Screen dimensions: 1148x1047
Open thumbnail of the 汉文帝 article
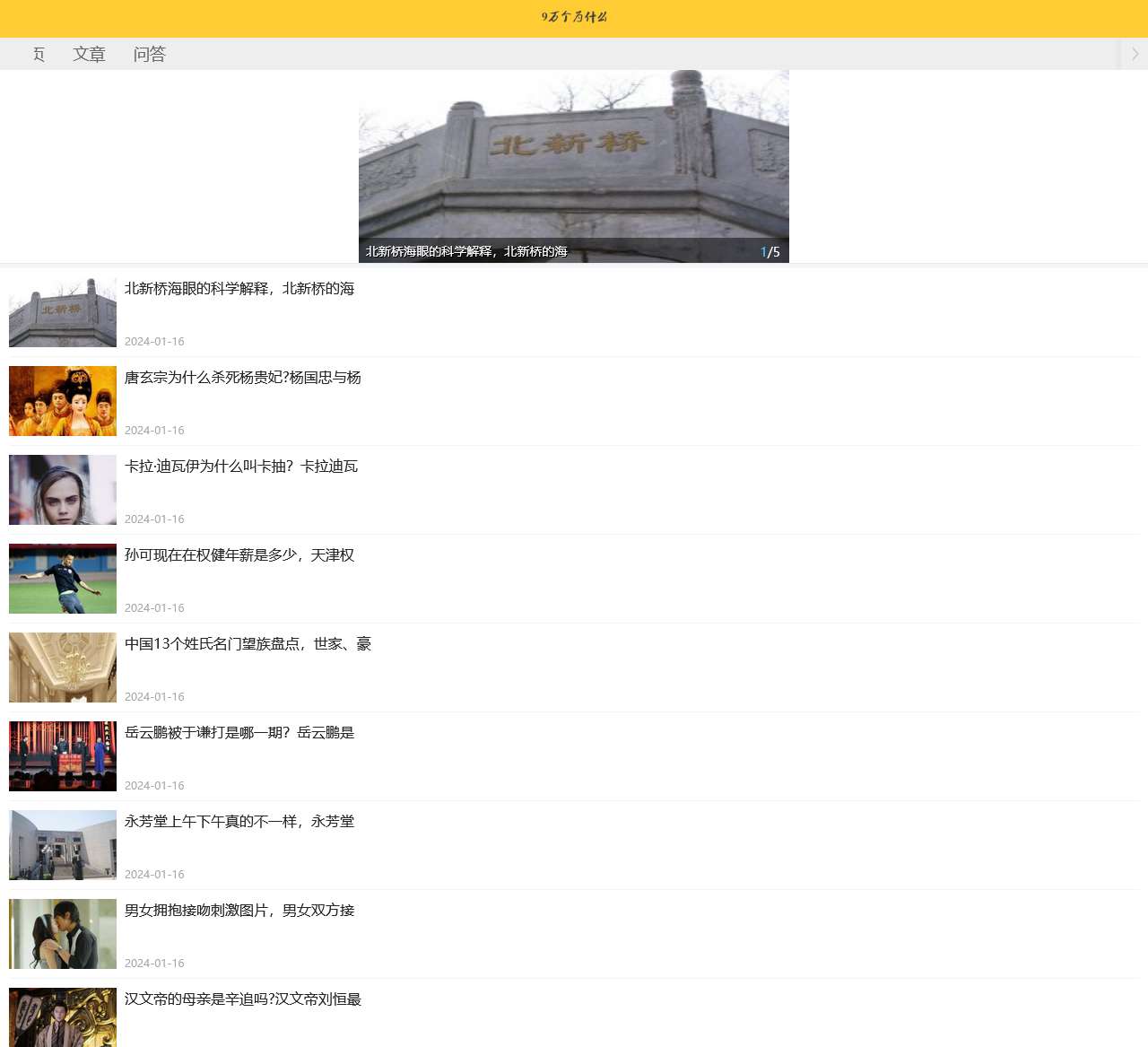[x=63, y=1017]
